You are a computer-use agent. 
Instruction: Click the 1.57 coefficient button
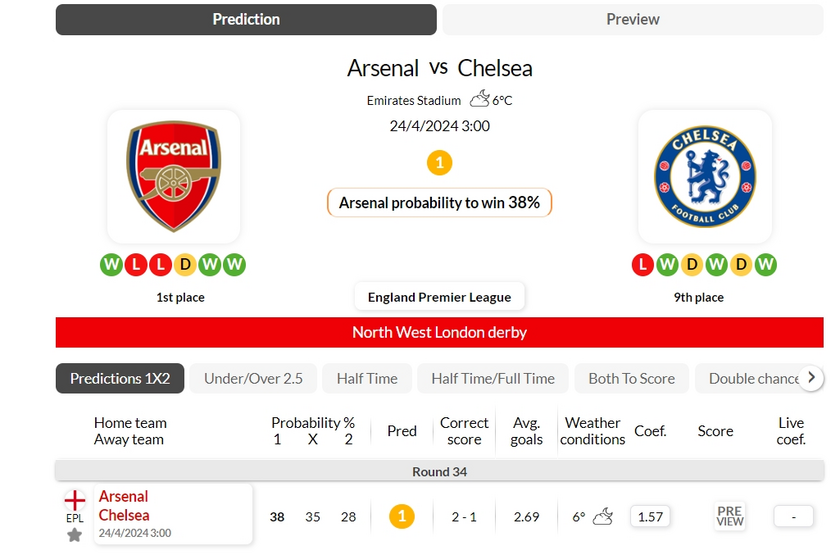(650, 516)
